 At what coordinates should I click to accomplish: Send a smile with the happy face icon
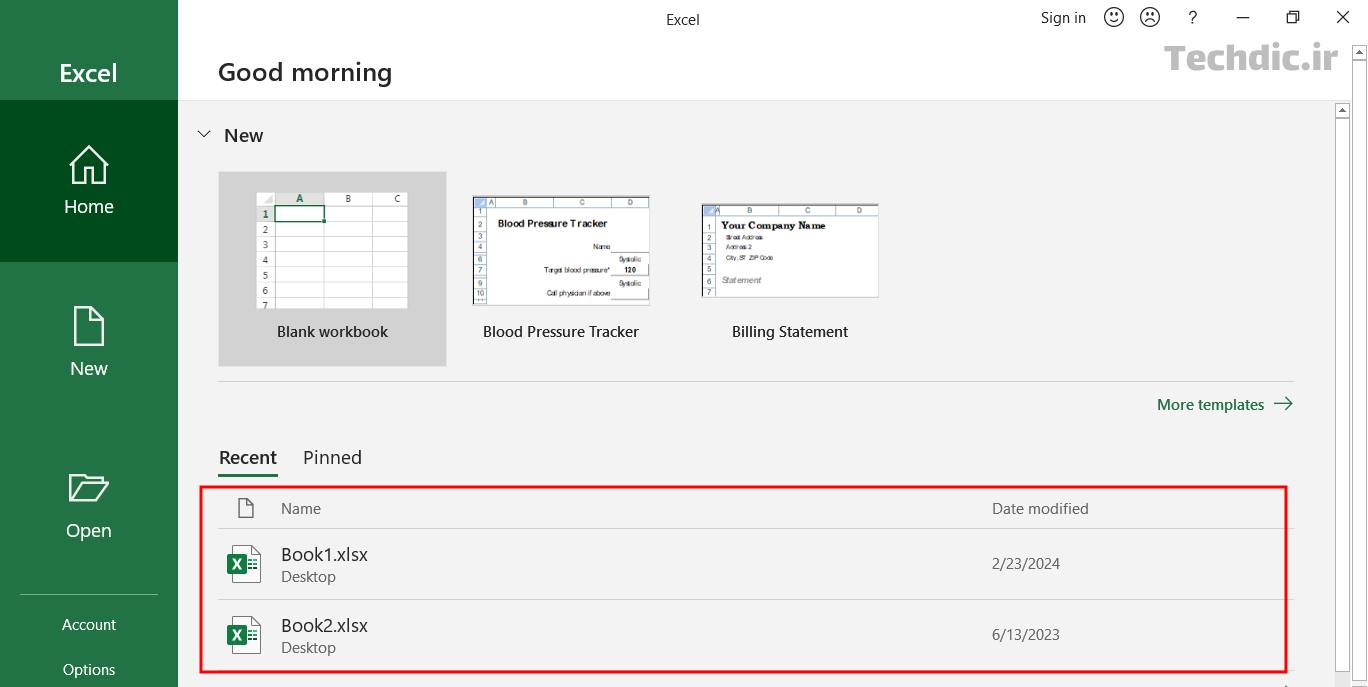[x=1114, y=17]
